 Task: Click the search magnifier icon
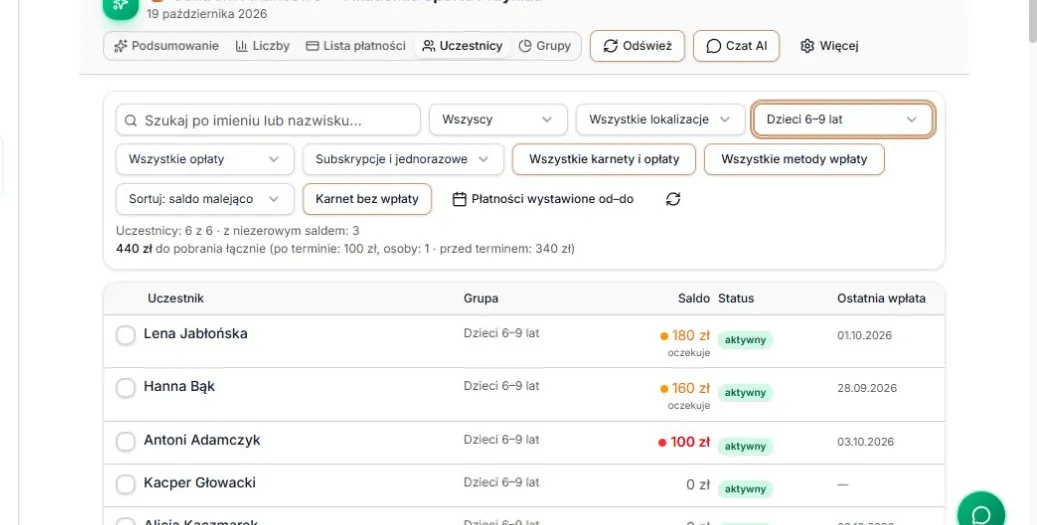pyautogui.click(x=131, y=120)
